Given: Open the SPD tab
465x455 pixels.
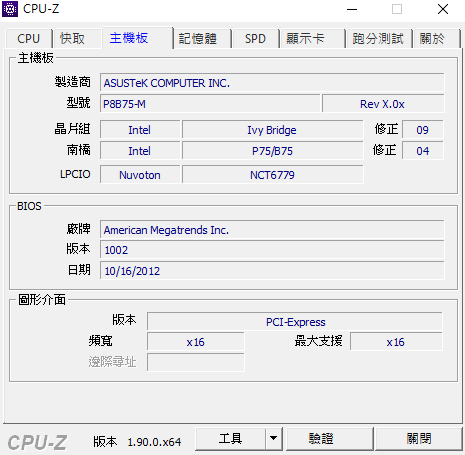Looking at the screenshot, I should (x=255, y=39).
